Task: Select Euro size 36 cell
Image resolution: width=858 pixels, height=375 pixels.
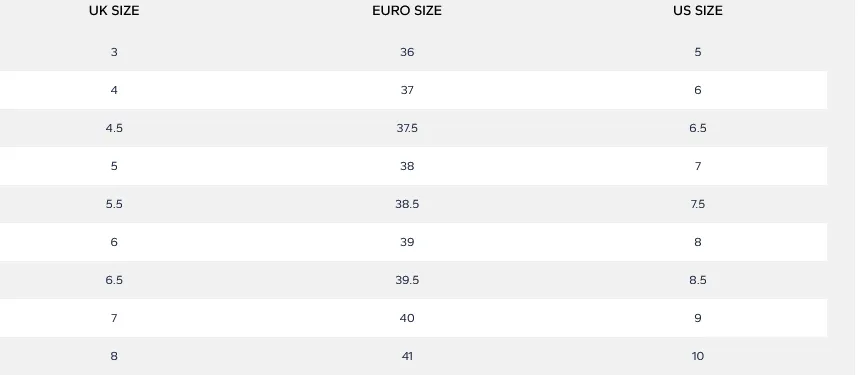Action: tap(407, 52)
